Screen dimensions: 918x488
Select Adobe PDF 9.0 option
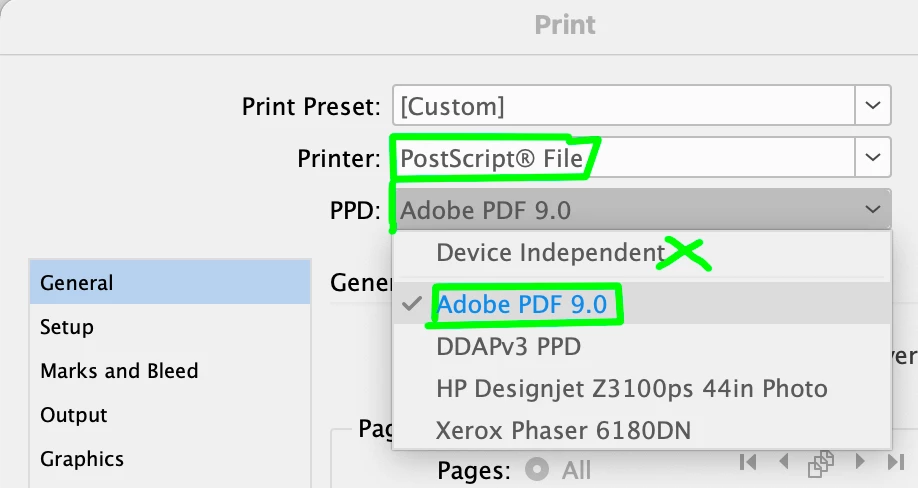[x=522, y=305]
